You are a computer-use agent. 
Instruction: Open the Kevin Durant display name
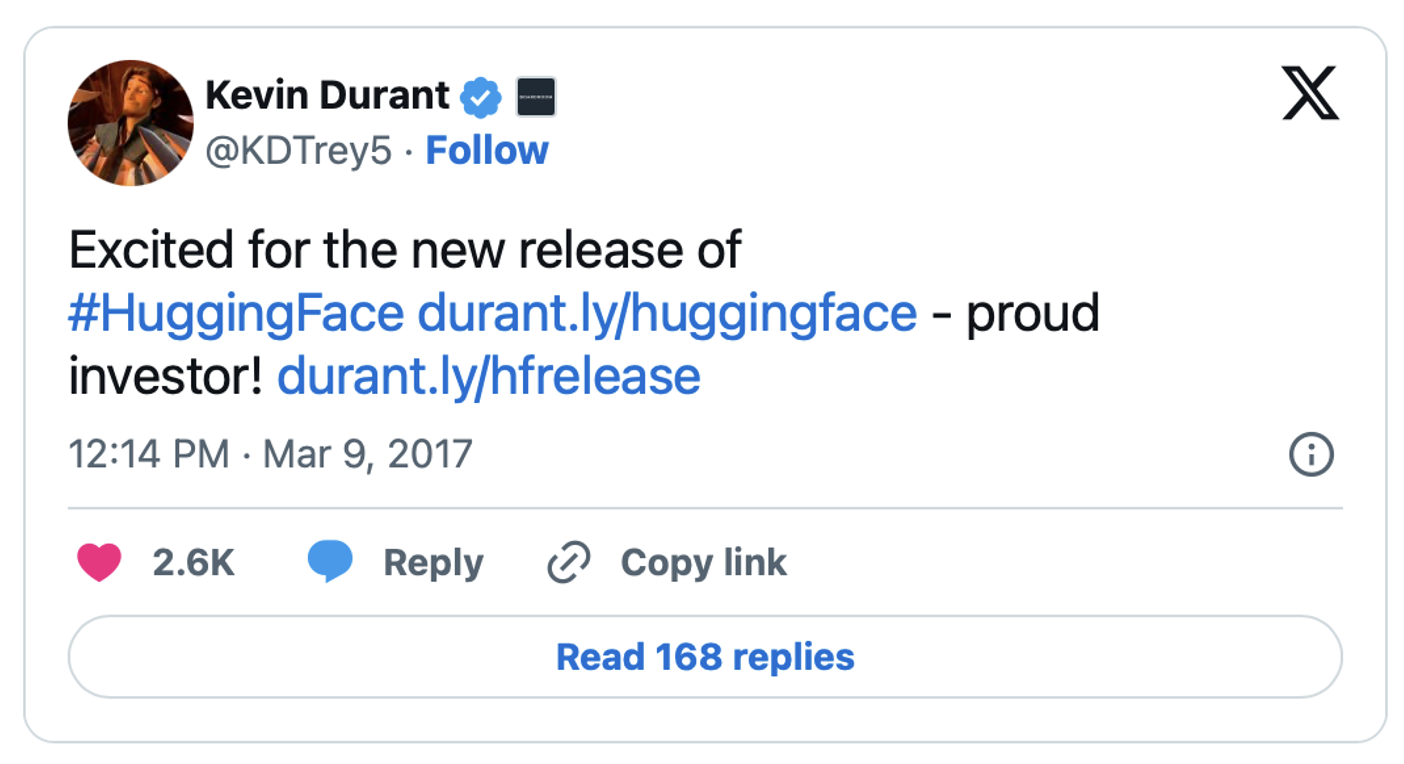click(327, 96)
